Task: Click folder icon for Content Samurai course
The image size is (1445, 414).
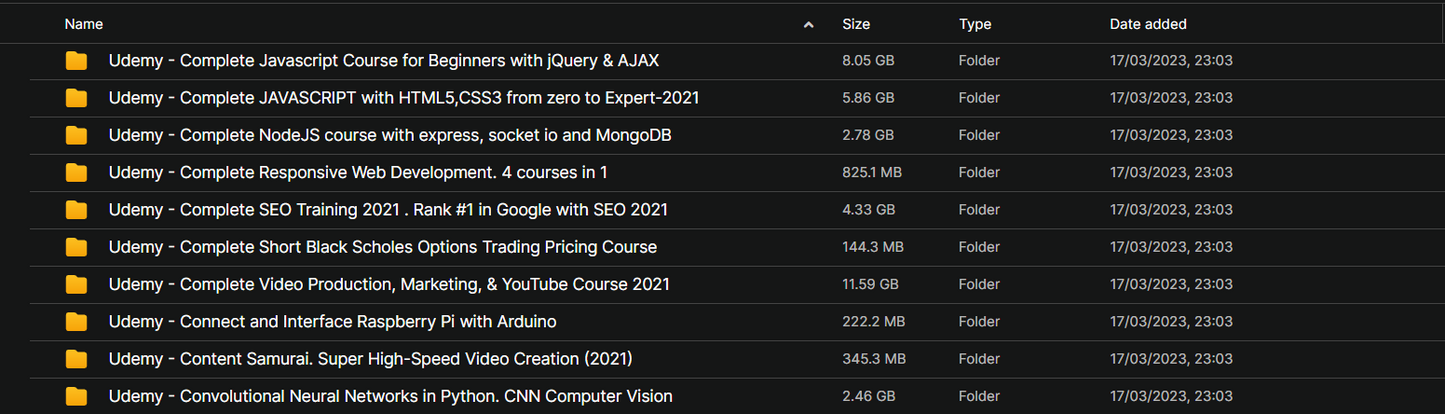Action: pos(76,359)
